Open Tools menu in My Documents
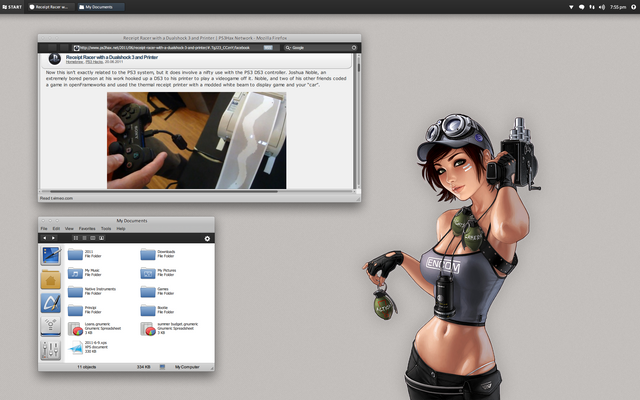640x400 pixels. tap(106, 229)
